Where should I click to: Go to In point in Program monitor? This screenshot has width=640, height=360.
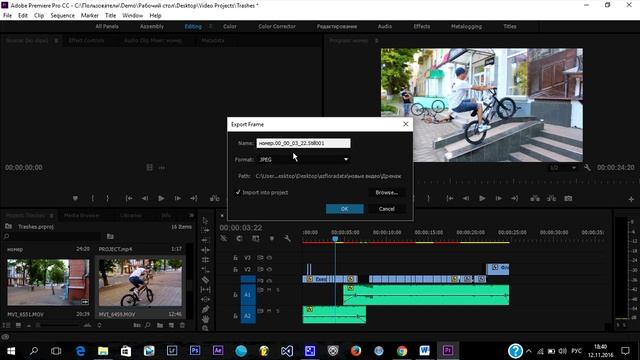click(x=449, y=198)
